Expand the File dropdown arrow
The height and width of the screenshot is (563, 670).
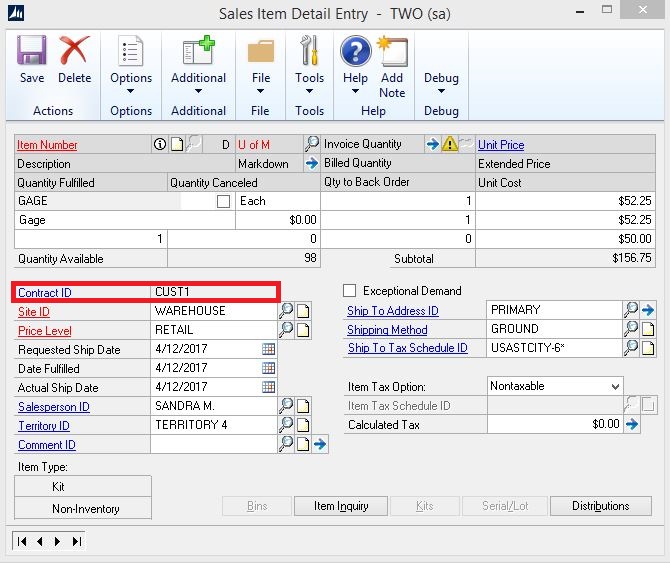[260, 91]
